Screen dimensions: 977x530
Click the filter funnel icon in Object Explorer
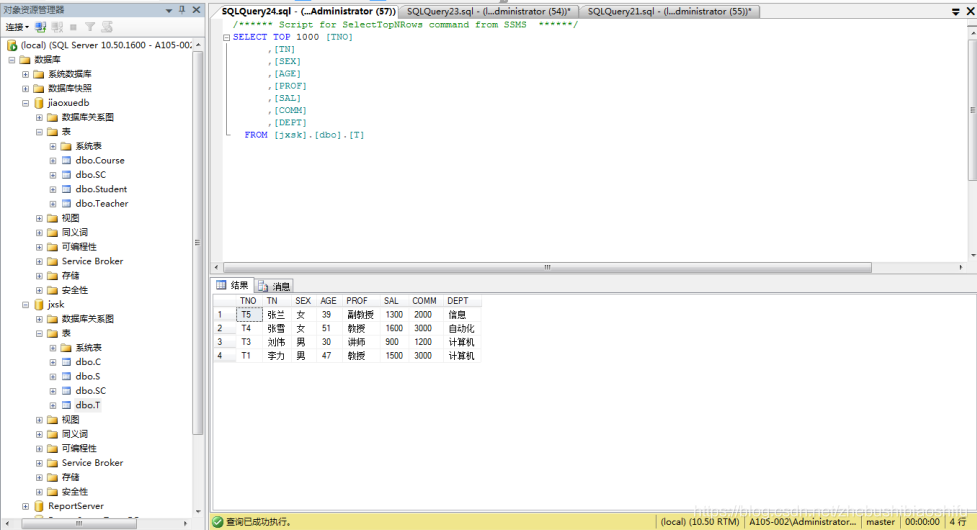coord(89,27)
